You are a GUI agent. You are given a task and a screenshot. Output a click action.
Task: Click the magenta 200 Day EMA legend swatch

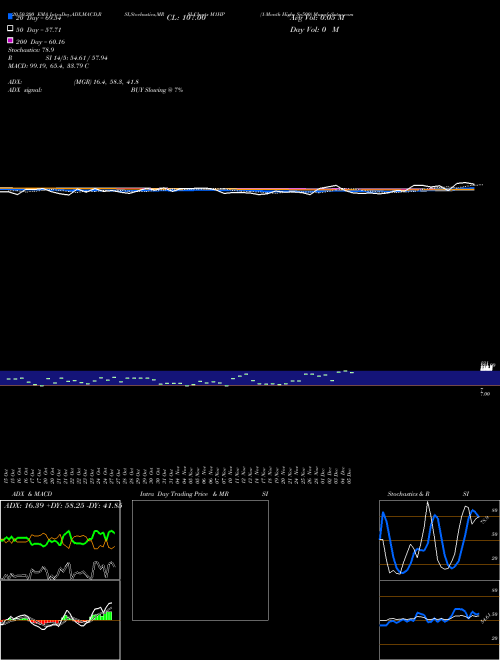pyautogui.click(x=10, y=40)
